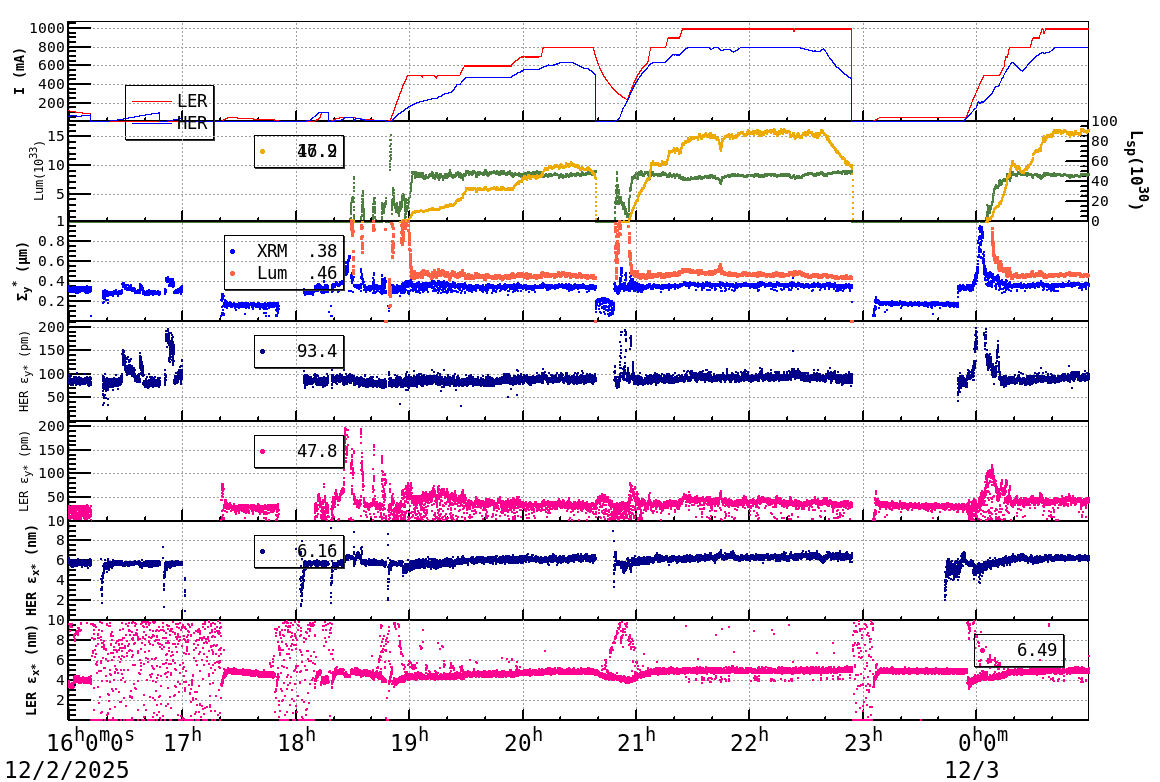Click the navy dot beside 6.16
Screen dimensions: 1160x782
point(262,552)
